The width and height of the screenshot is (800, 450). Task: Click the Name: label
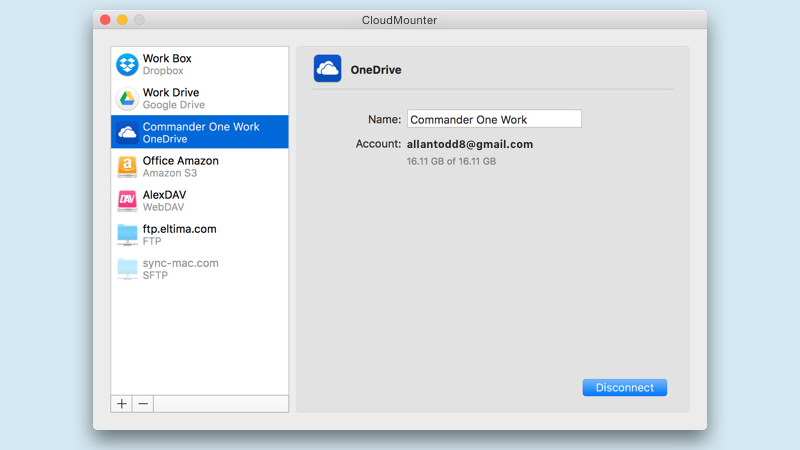pos(384,119)
